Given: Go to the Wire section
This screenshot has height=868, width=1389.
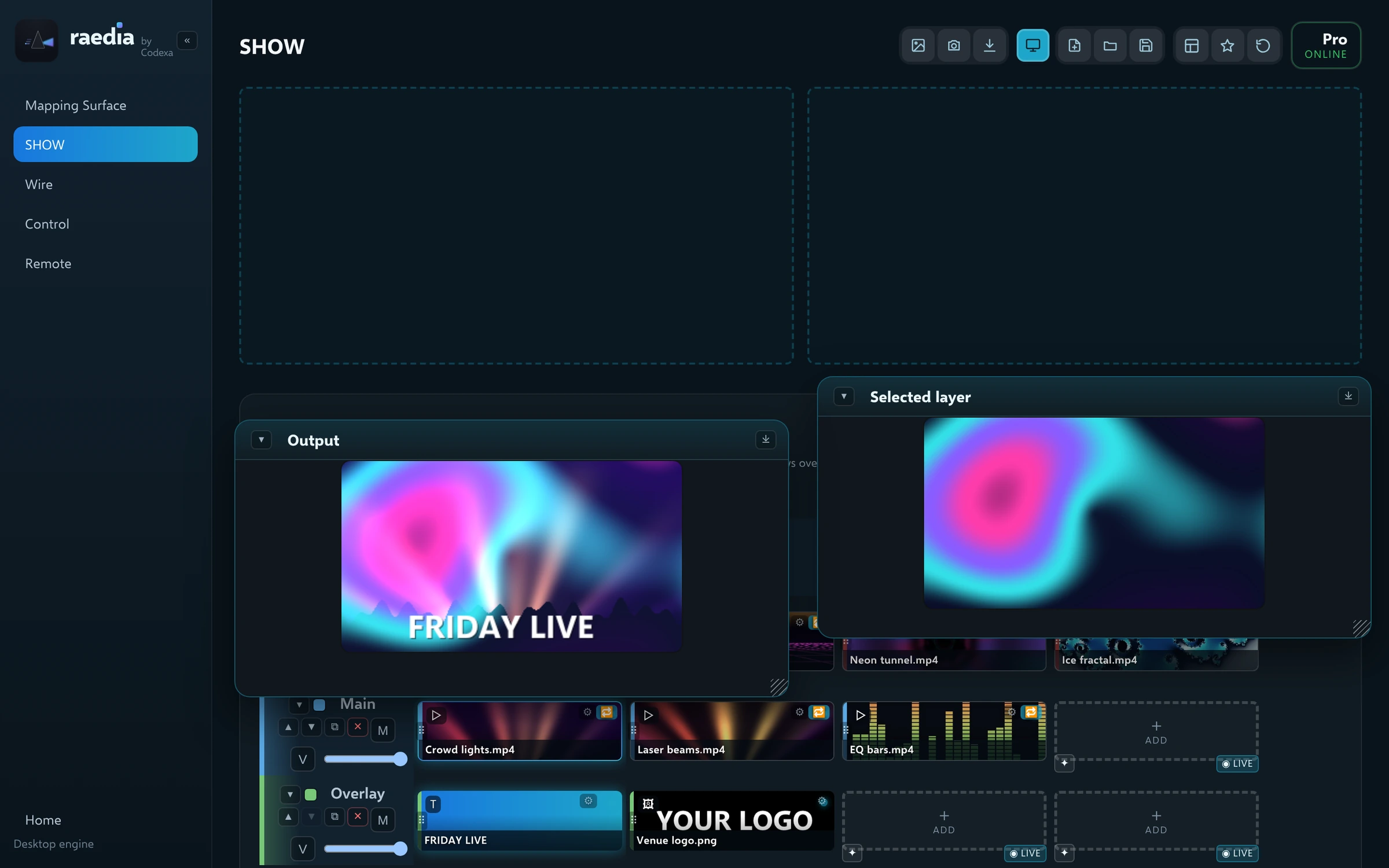Looking at the screenshot, I should click(105, 184).
